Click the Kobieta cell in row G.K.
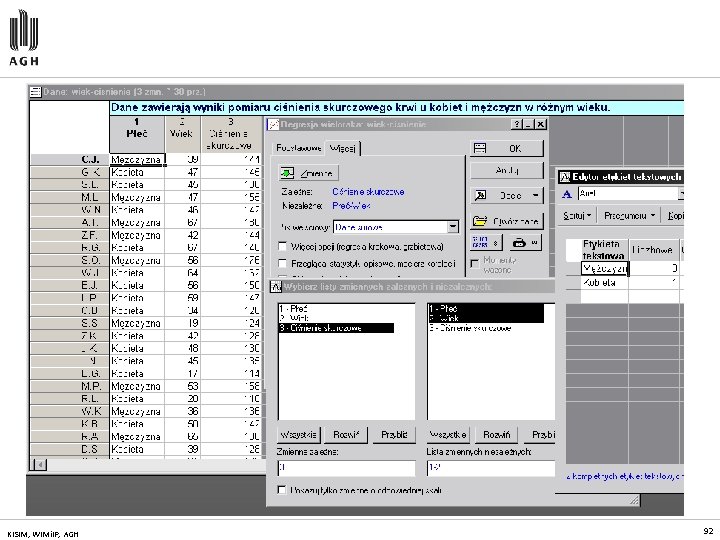Image resolution: width=720 pixels, height=540 pixels. (137, 172)
